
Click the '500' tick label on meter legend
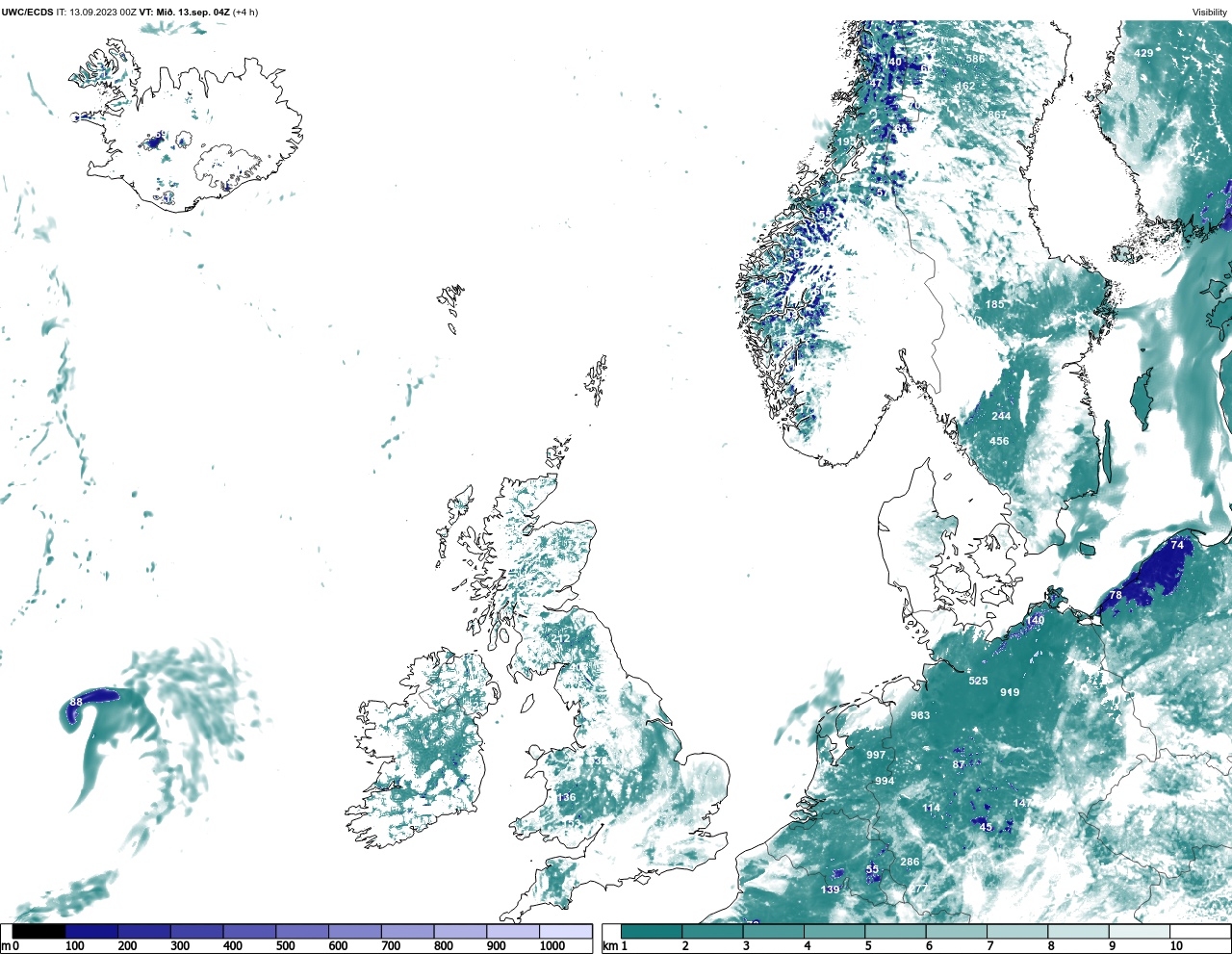pyautogui.click(x=285, y=946)
